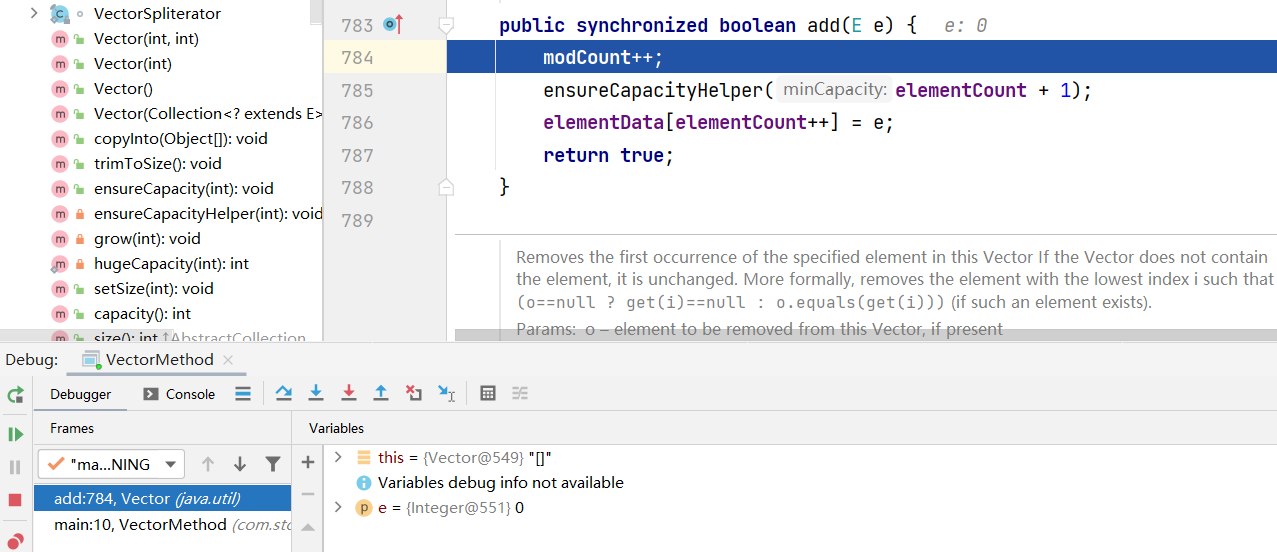
Task: Select ensureCapacityHelper(int): void method
Action: click(208, 214)
